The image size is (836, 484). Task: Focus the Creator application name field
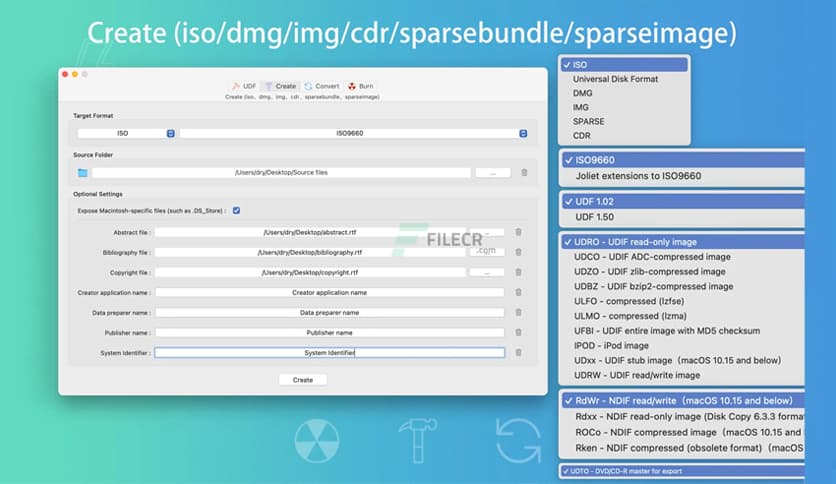(329, 293)
